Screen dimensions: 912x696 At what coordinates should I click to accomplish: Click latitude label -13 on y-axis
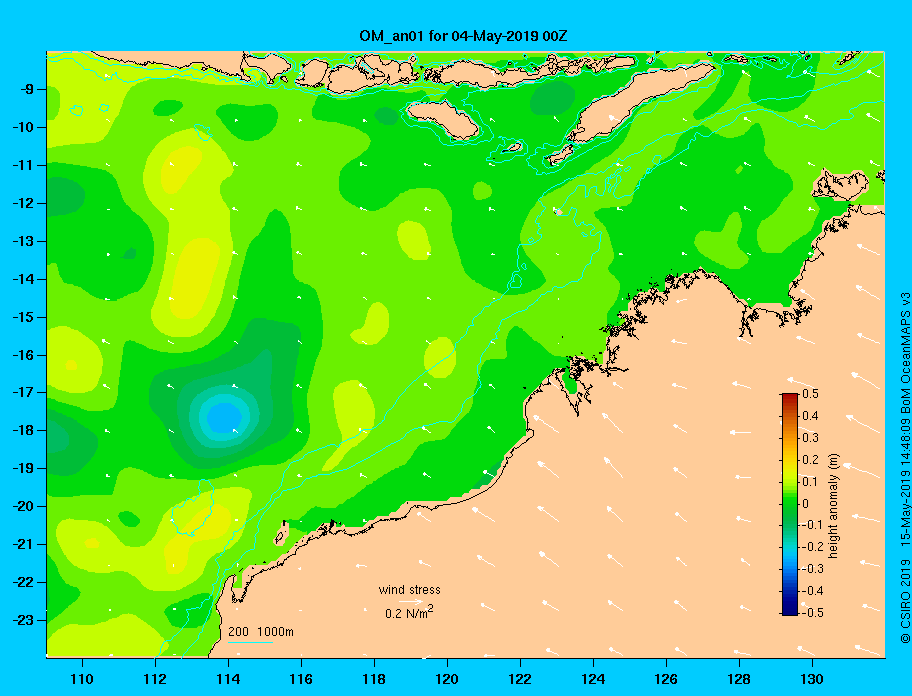pyautogui.click(x=22, y=241)
